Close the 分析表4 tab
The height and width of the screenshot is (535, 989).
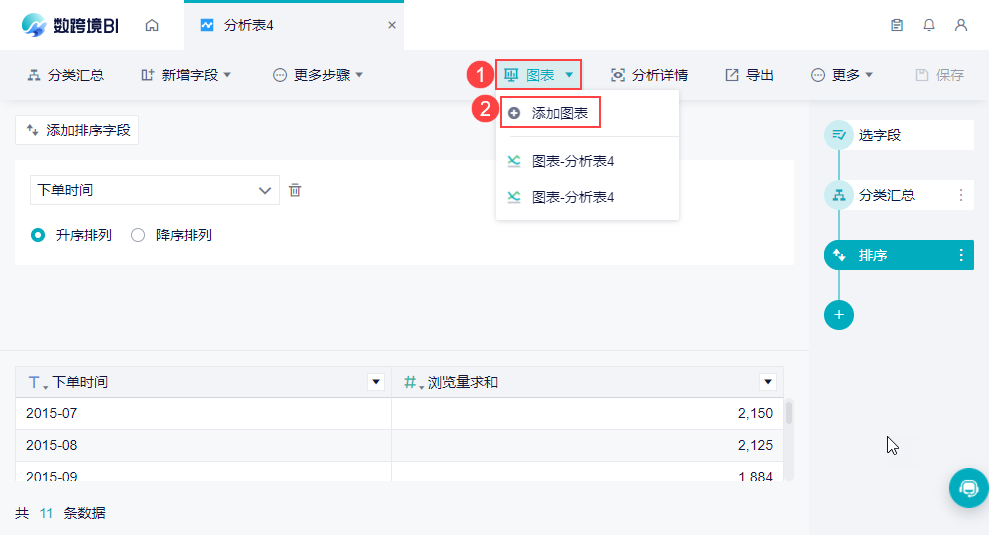coord(392,25)
